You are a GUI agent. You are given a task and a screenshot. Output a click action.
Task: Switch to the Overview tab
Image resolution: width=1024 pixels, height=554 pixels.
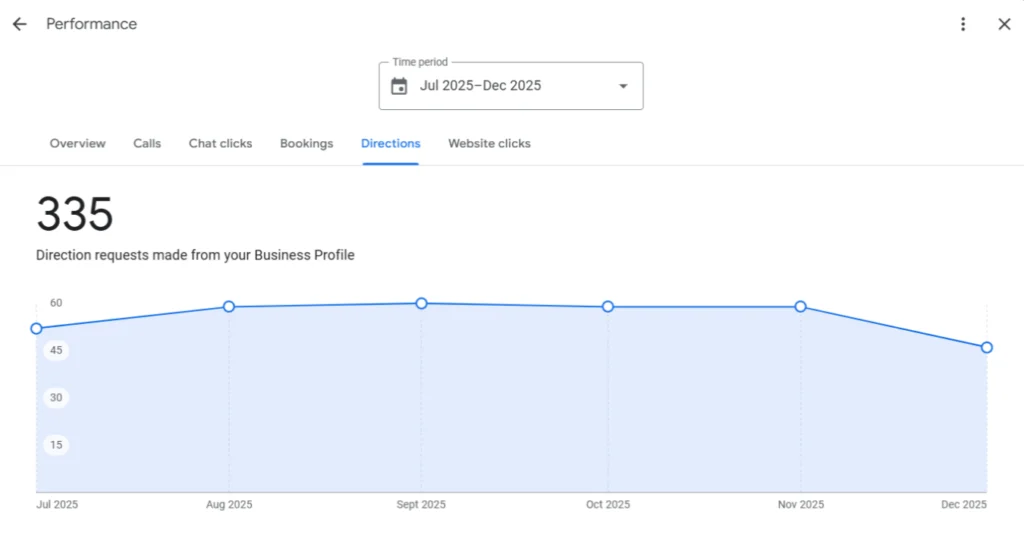click(x=77, y=144)
